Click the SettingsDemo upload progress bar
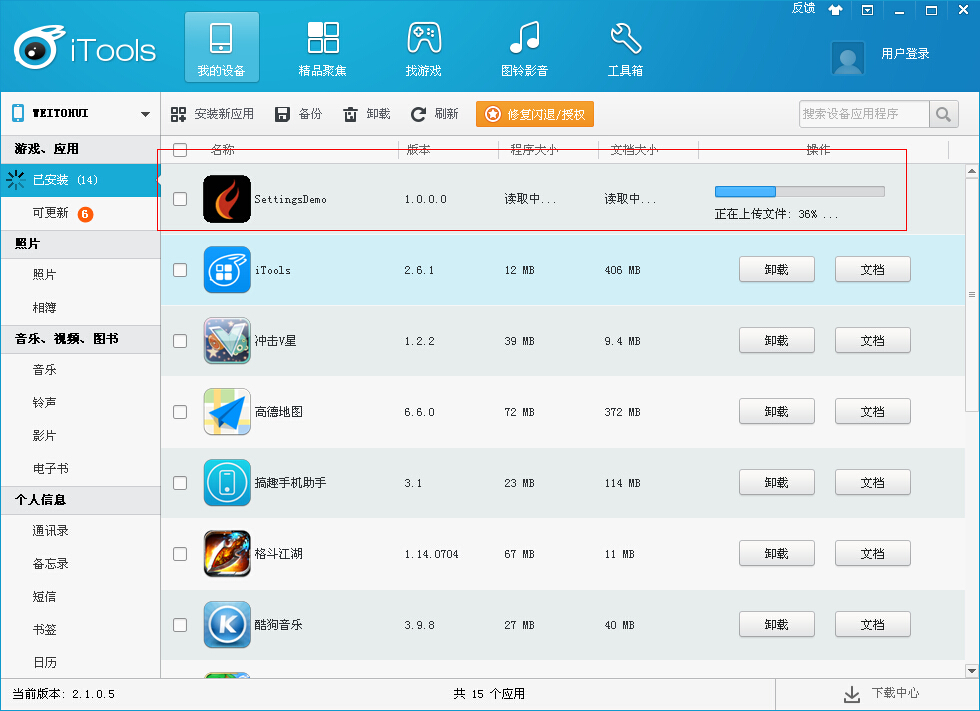Viewport: 980px width, 711px height. coord(799,192)
